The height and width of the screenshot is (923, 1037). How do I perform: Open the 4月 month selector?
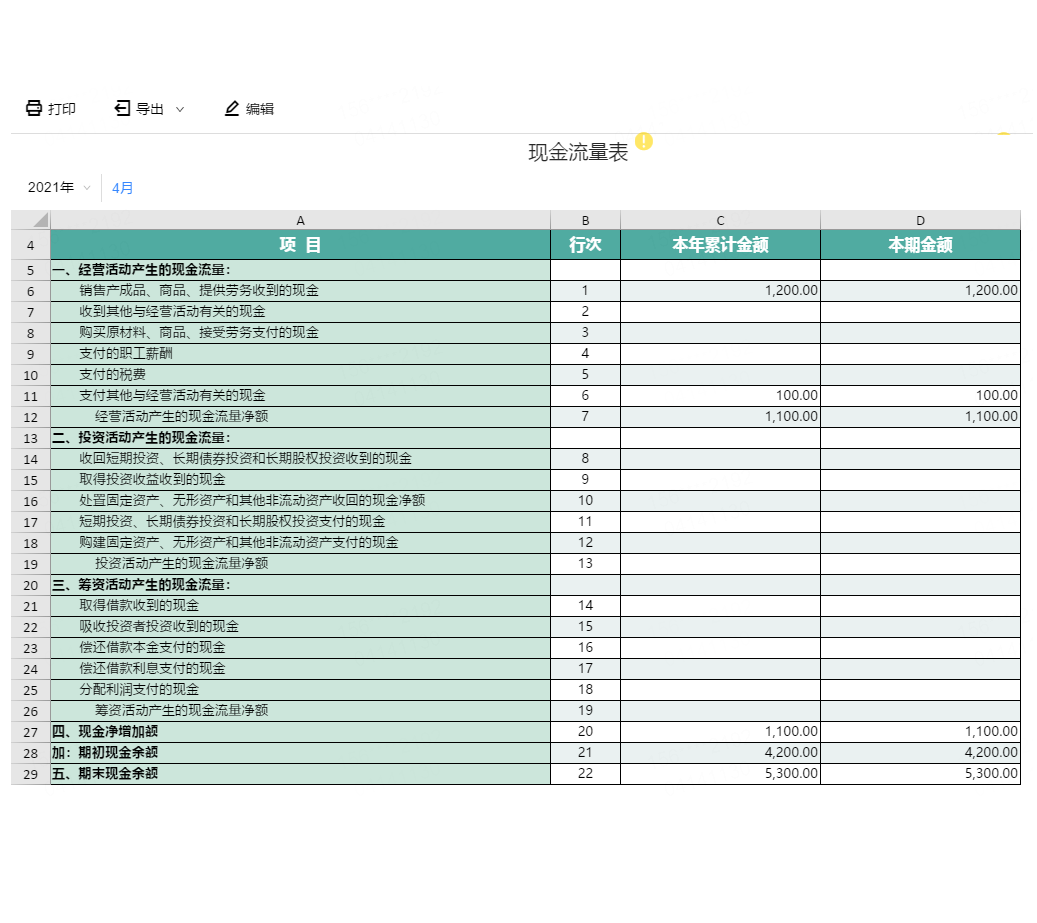click(122, 188)
